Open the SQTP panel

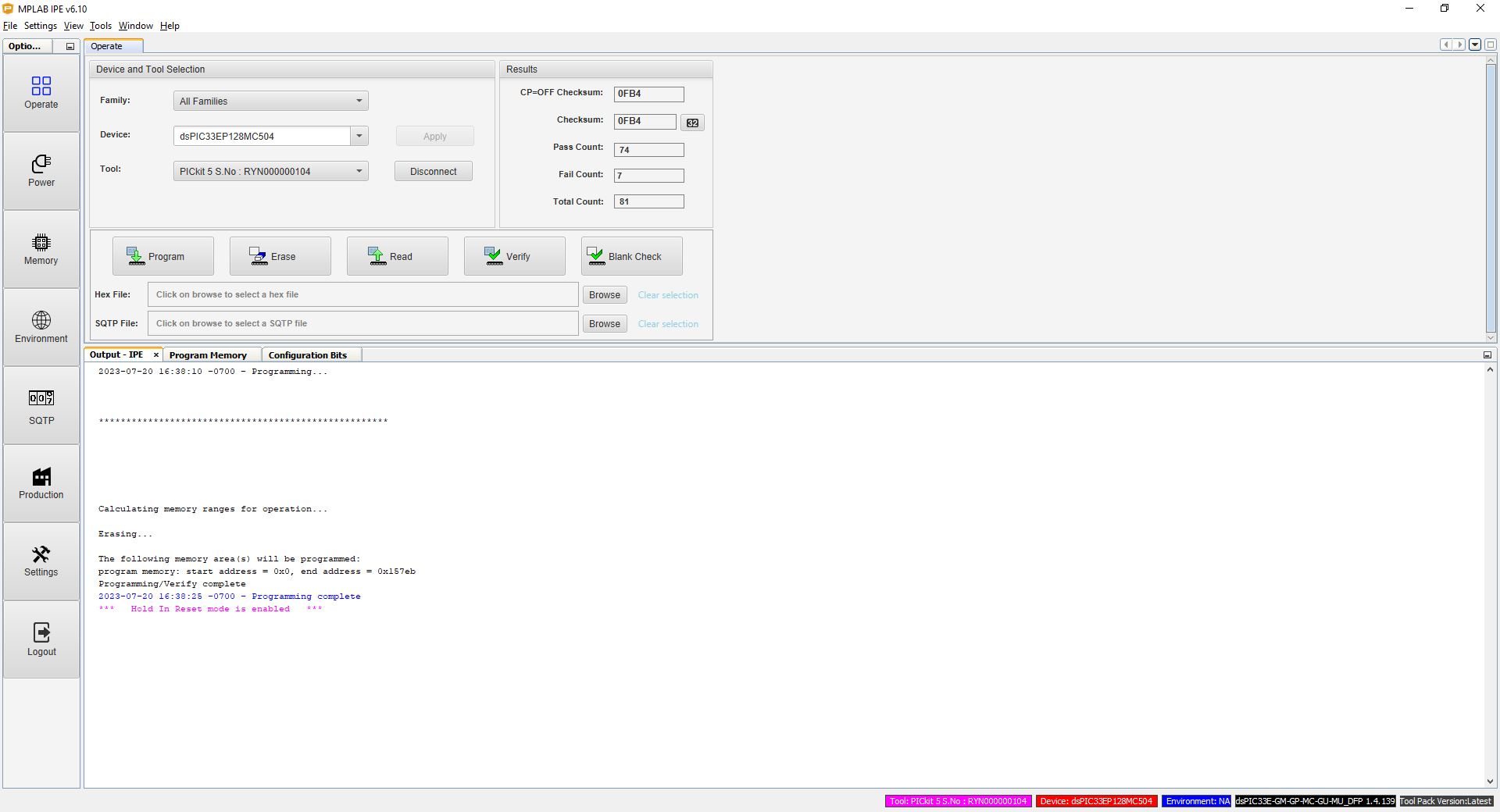pos(41,406)
